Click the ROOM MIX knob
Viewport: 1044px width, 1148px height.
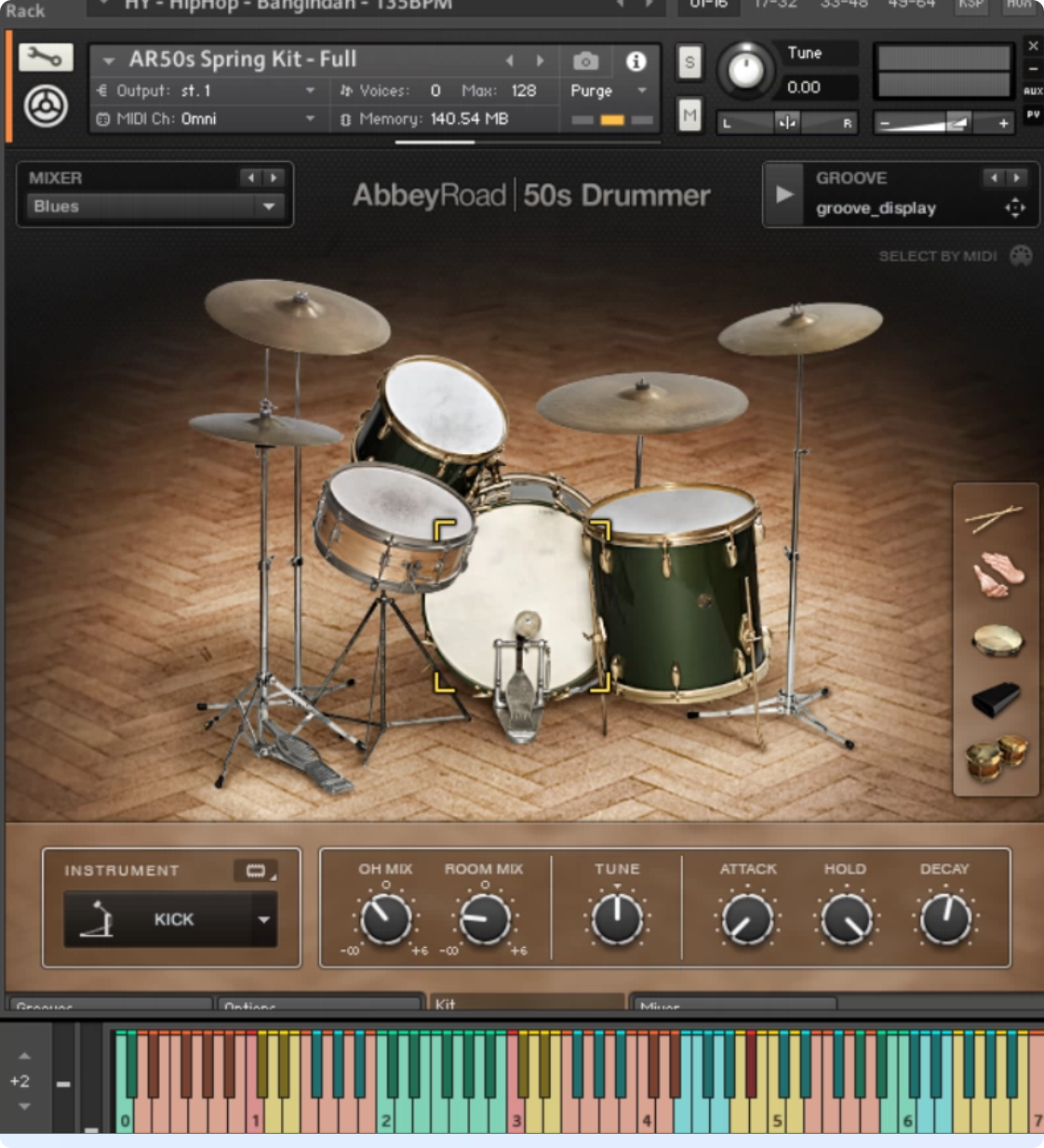[x=485, y=920]
